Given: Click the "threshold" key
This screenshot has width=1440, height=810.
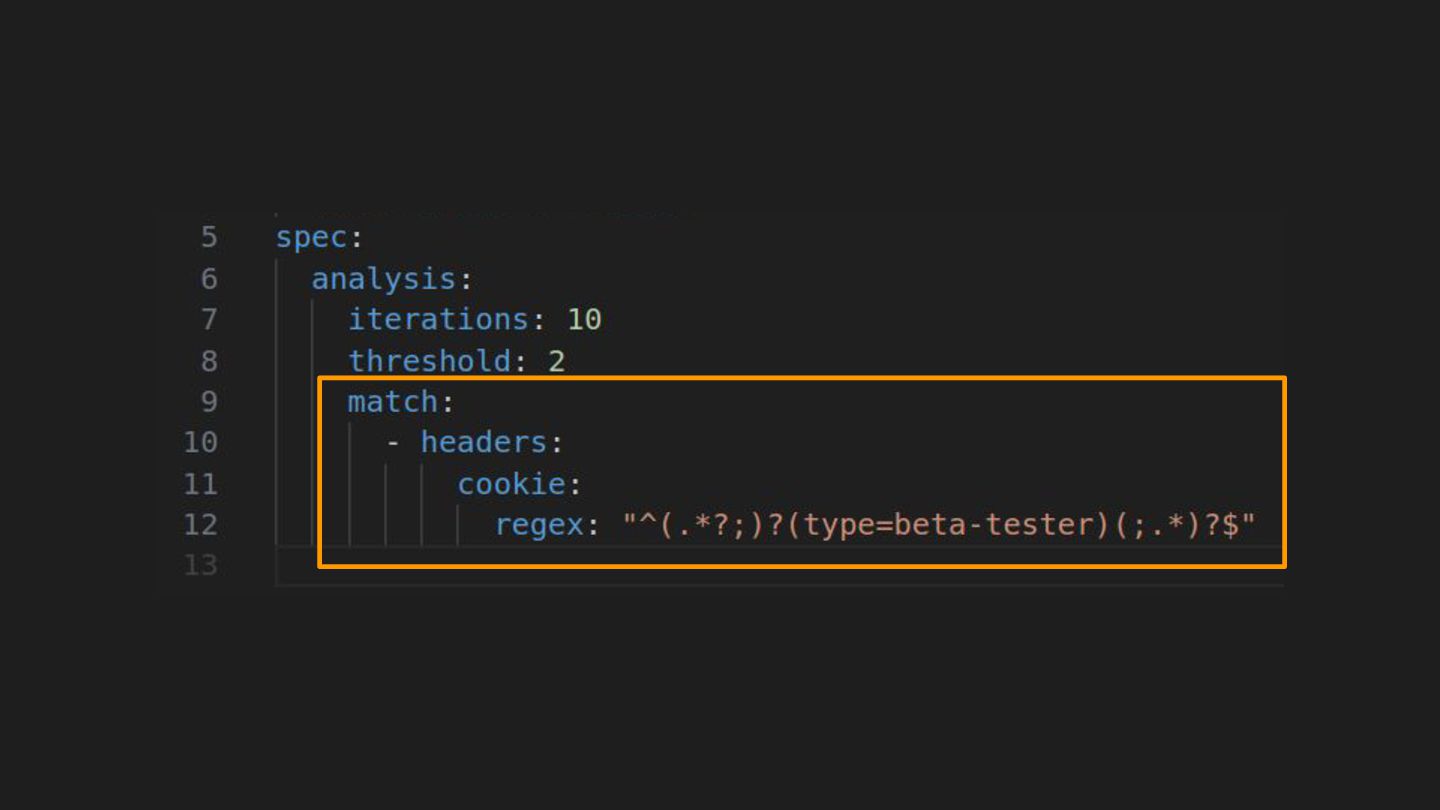Looking at the screenshot, I should 429,360.
